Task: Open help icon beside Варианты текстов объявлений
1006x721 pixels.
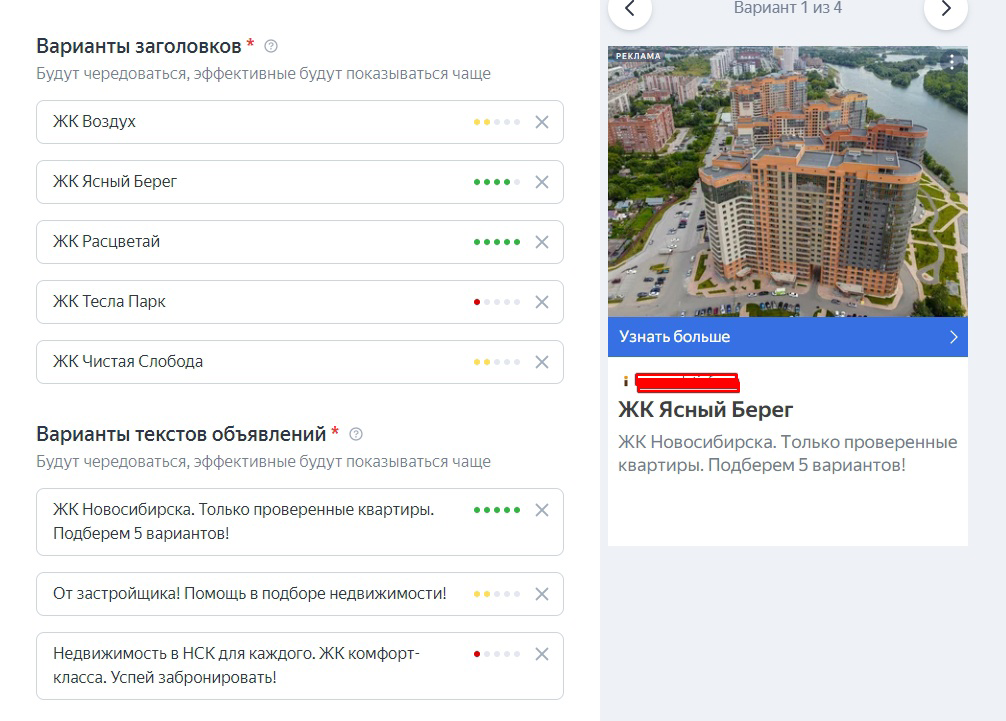Action: [x=356, y=434]
